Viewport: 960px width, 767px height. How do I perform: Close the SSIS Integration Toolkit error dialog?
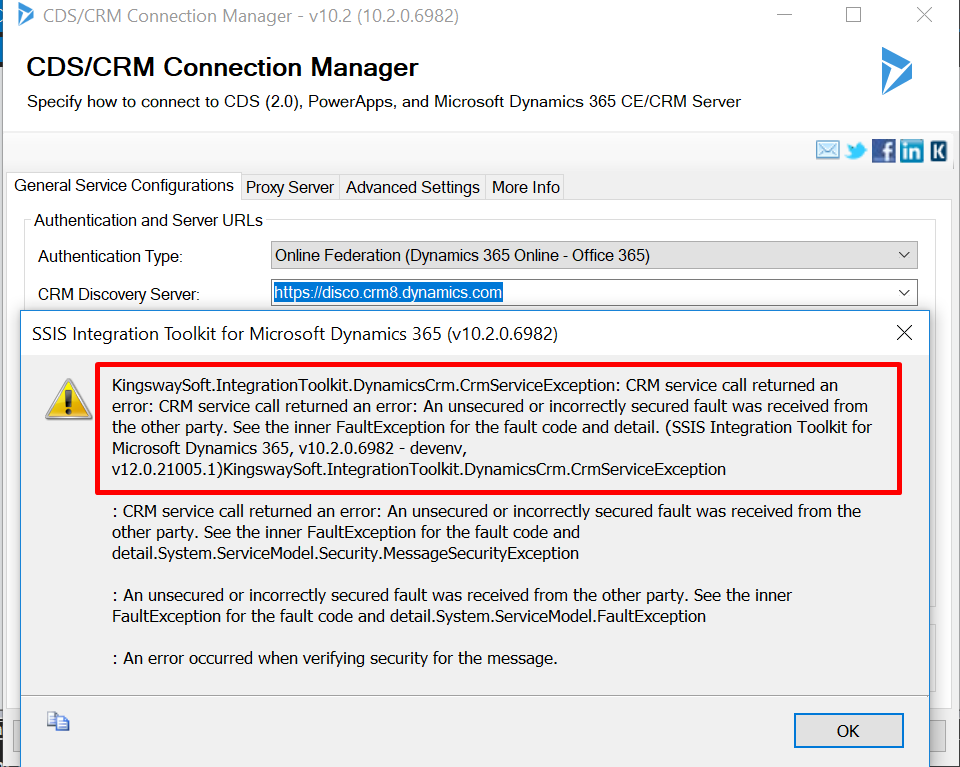904,333
